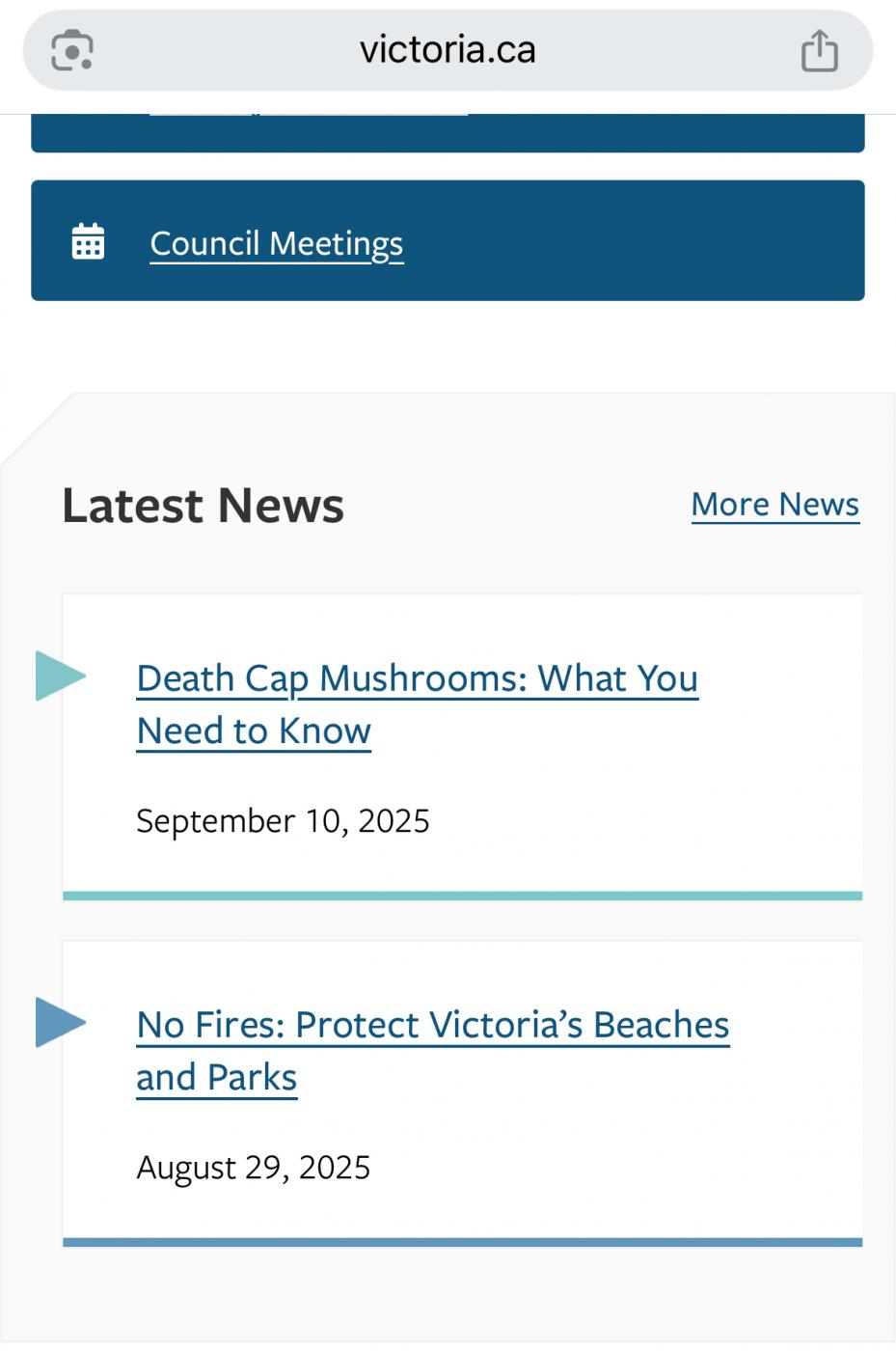Tap blank area of the Death Cap news card
Image resolution: width=896 pixels, height=1351 pixels.
coord(675,820)
